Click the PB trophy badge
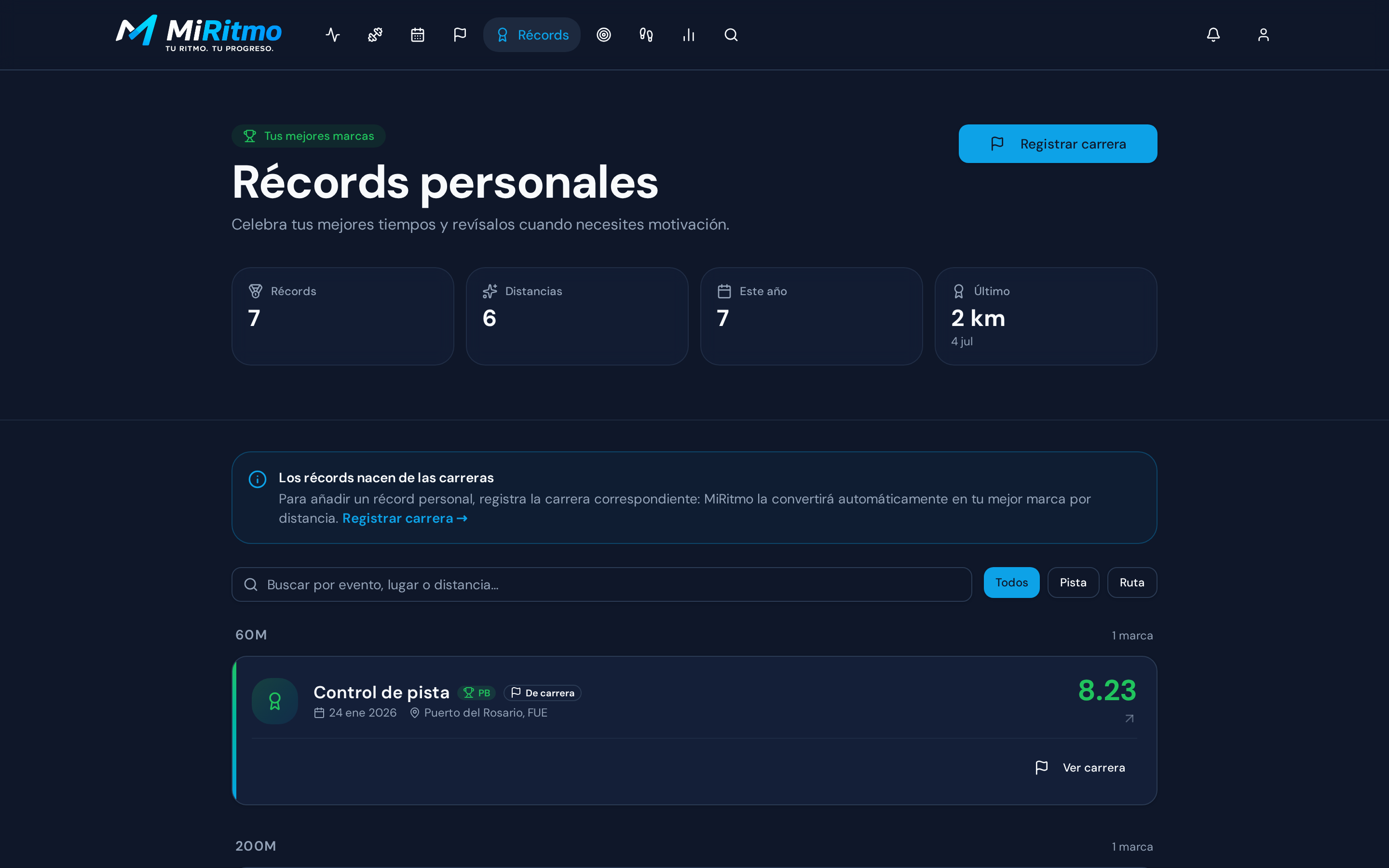 click(x=477, y=693)
